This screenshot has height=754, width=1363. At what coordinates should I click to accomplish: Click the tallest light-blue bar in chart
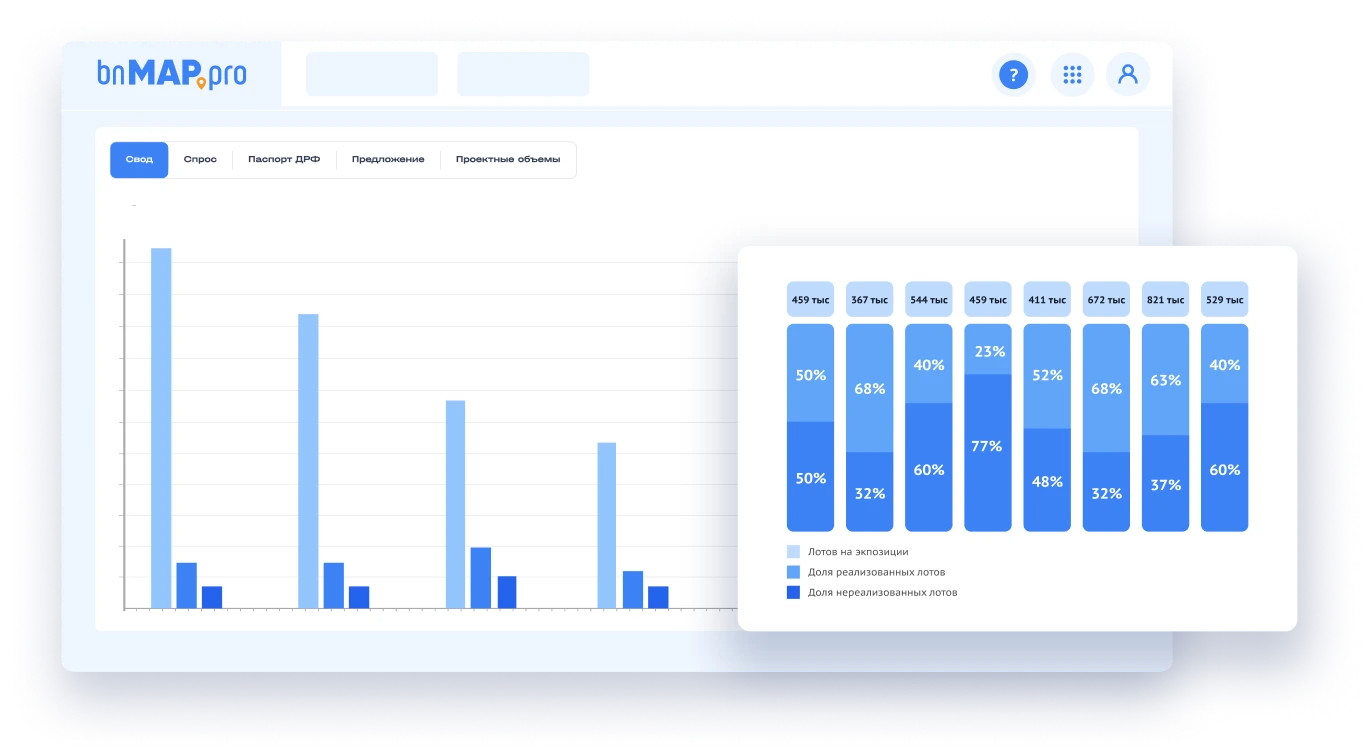coord(161,428)
